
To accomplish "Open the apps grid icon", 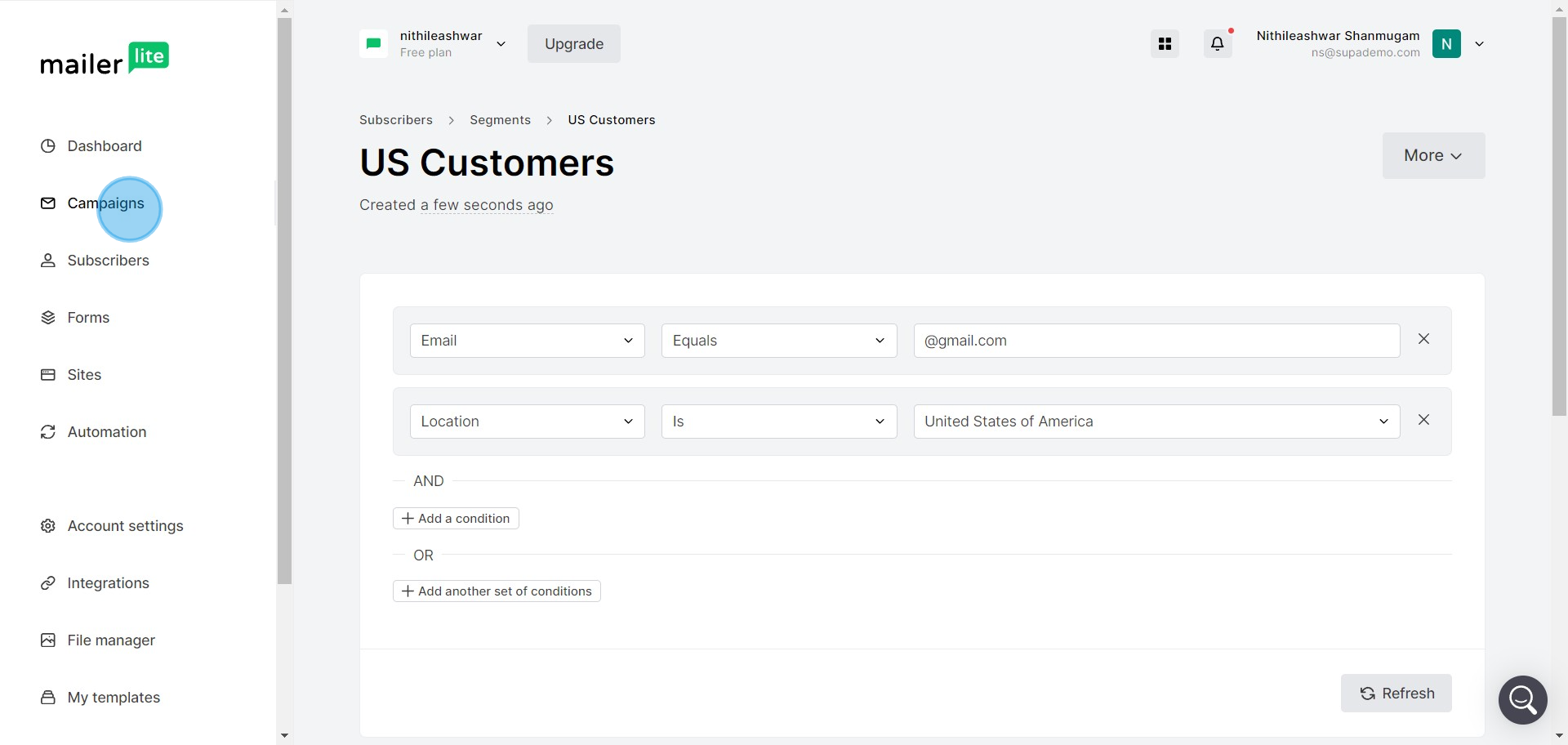I will point(1165,44).
